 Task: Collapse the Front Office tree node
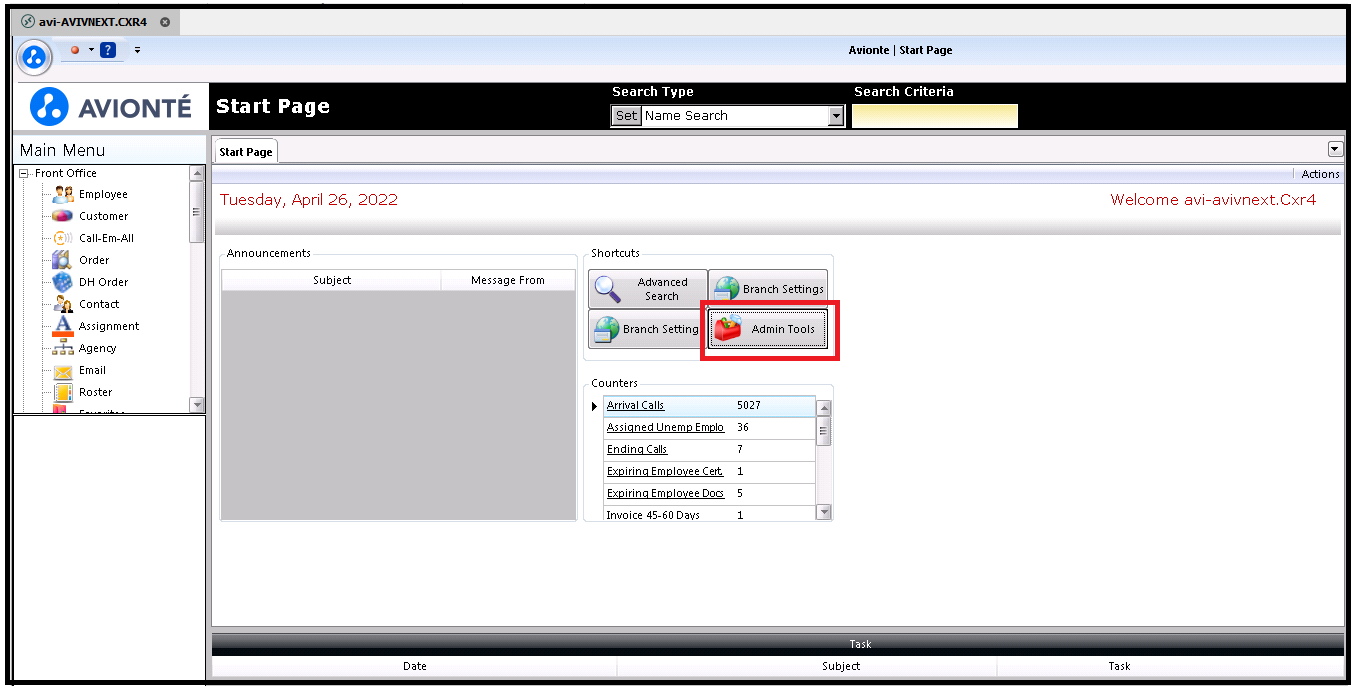tap(23, 173)
